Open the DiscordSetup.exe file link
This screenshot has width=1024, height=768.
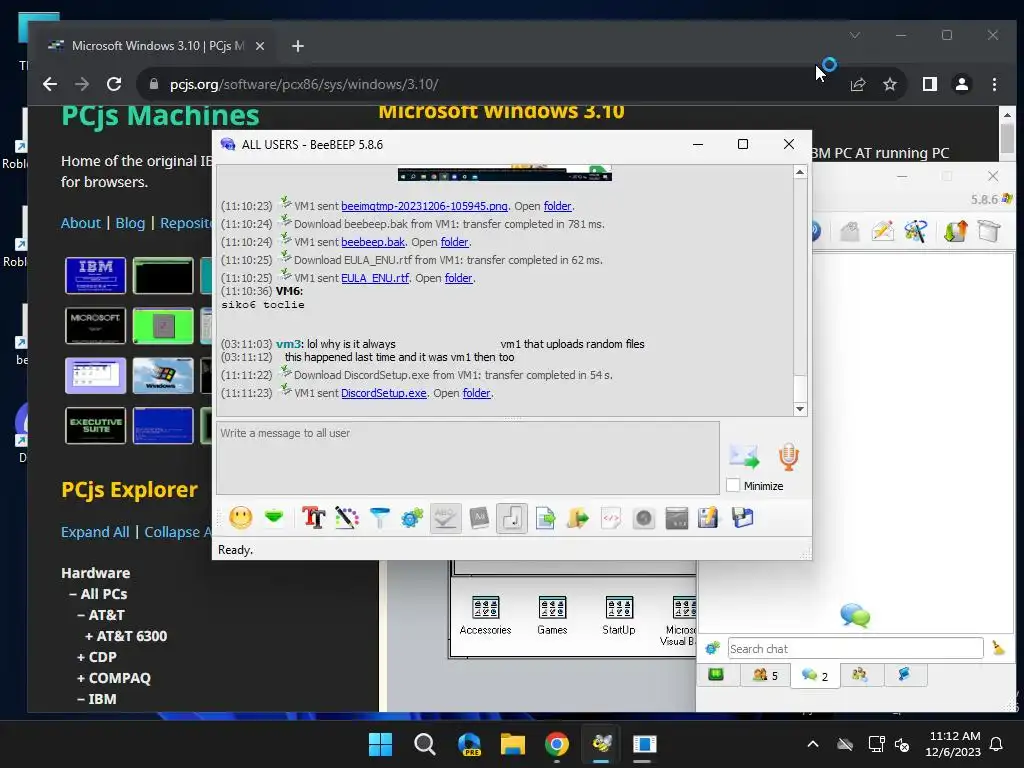tap(383, 393)
